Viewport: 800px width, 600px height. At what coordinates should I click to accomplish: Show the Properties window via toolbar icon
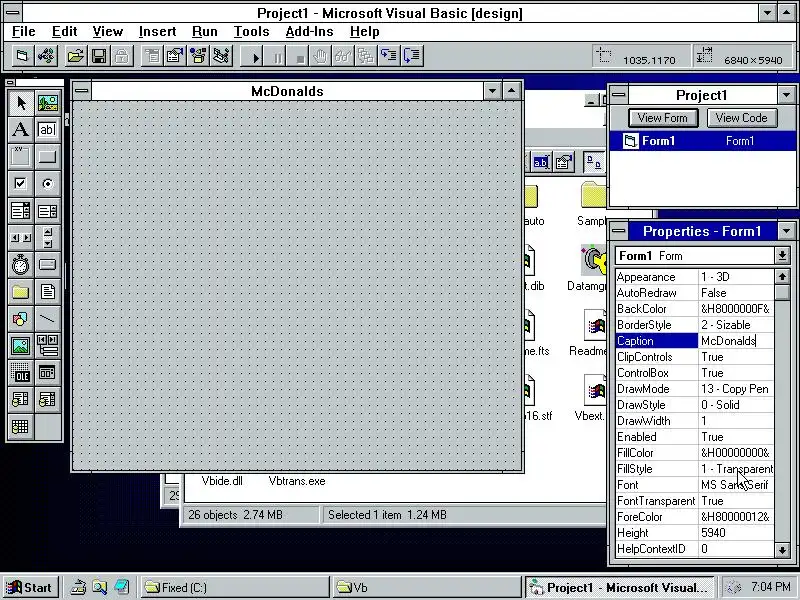(x=175, y=56)
